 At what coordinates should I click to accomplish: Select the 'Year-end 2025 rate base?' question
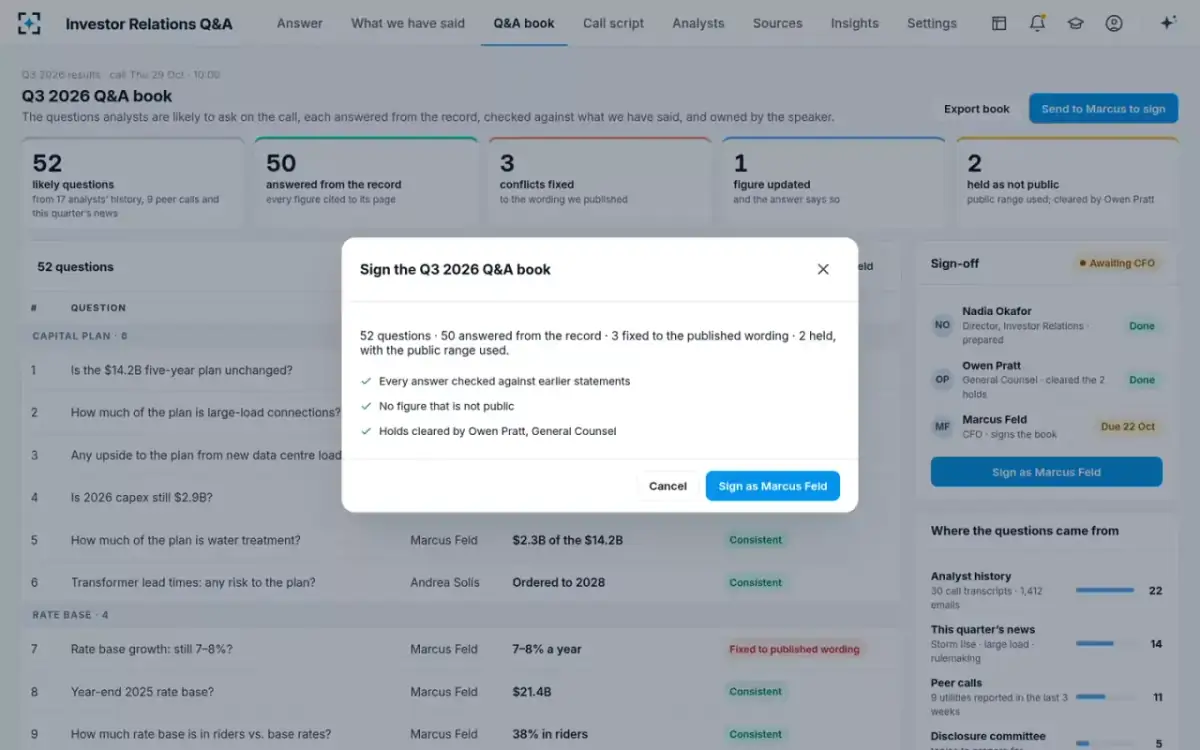(x=142, y=691)
